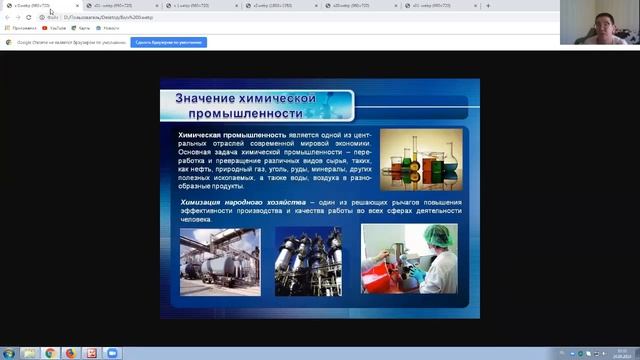The image size is (640, 360).
Task: Click the blue set-as-default-browser button
Action: 169,42
